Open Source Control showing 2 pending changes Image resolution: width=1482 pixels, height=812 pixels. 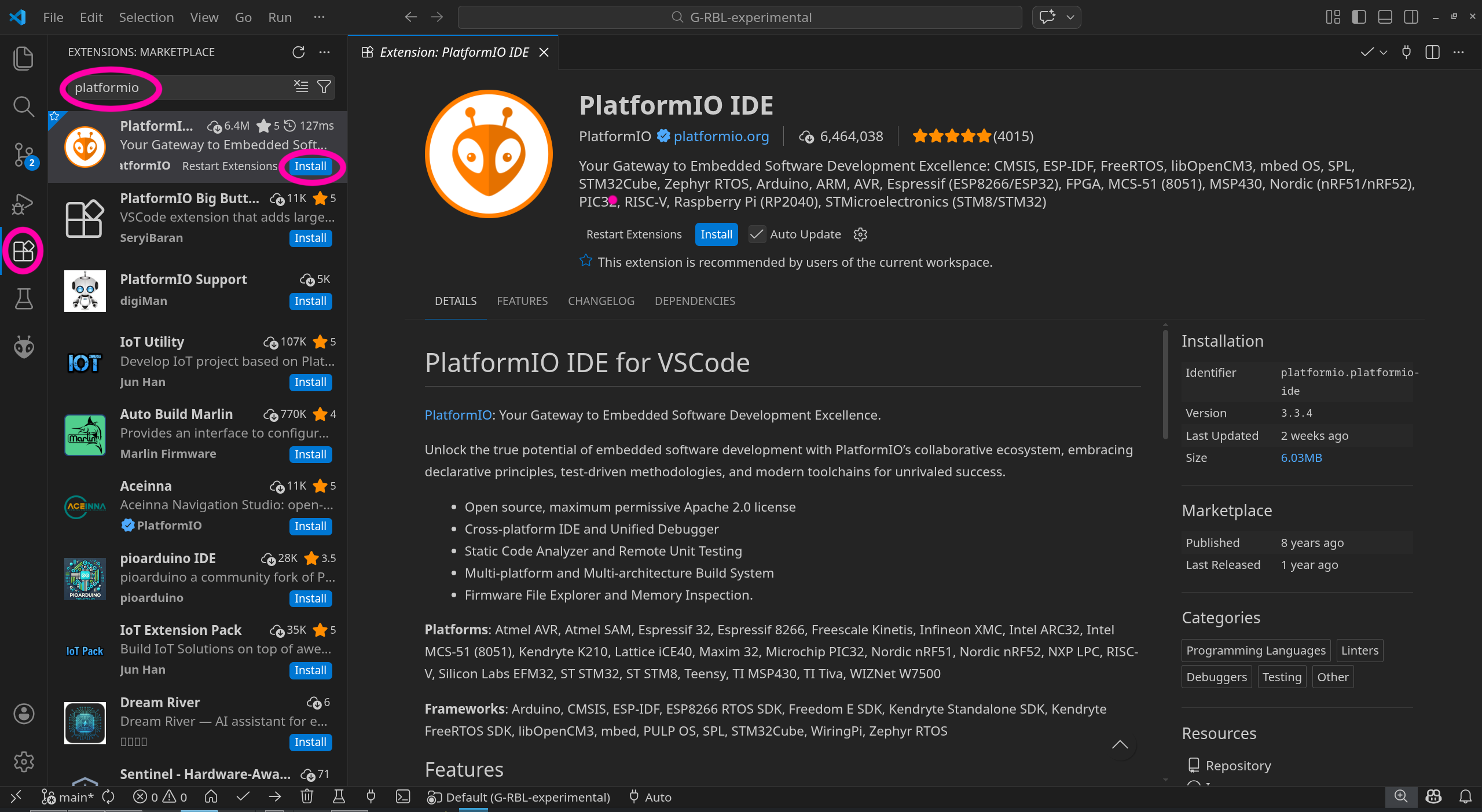click(x=23, y=155)
